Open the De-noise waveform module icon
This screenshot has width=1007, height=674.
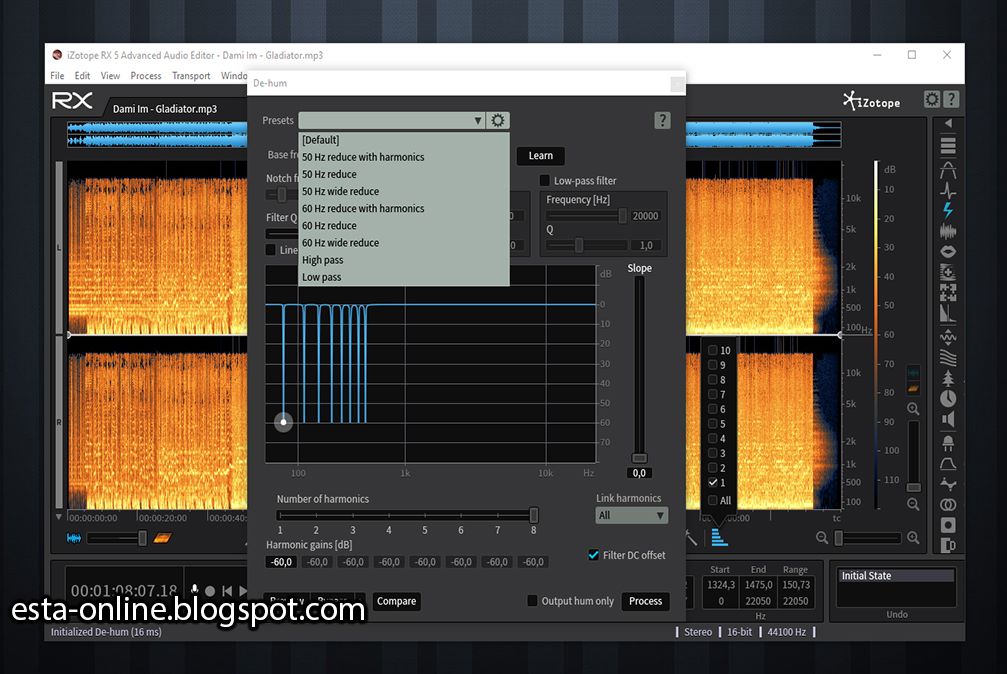(948, 231)
